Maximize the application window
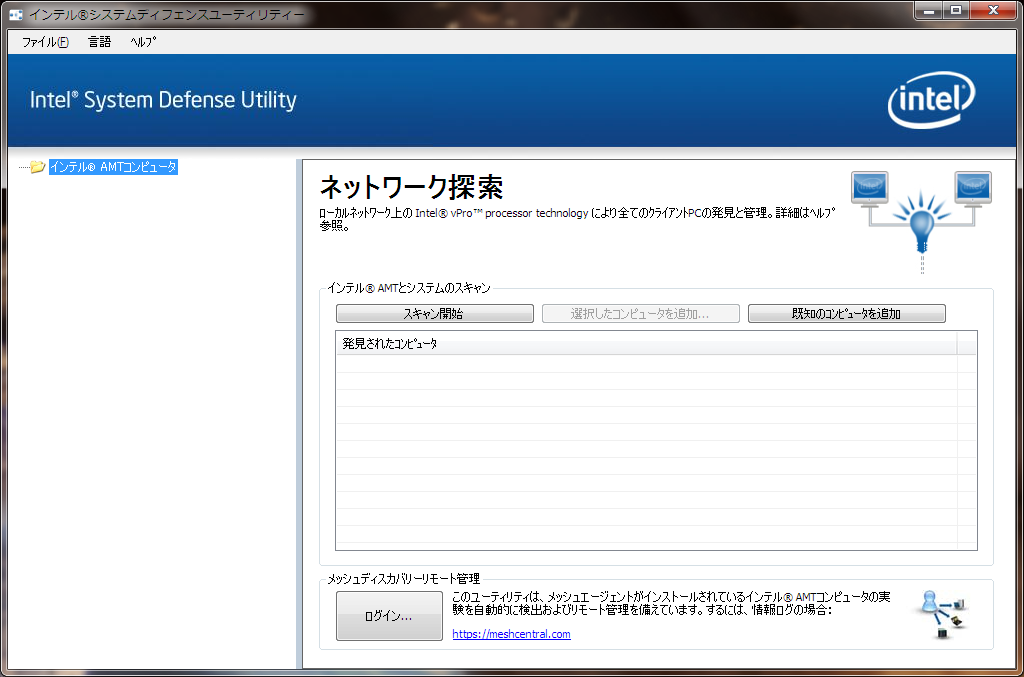This screenshot has height=677, width=1024. pyautogui.click(x=956, y=10)
